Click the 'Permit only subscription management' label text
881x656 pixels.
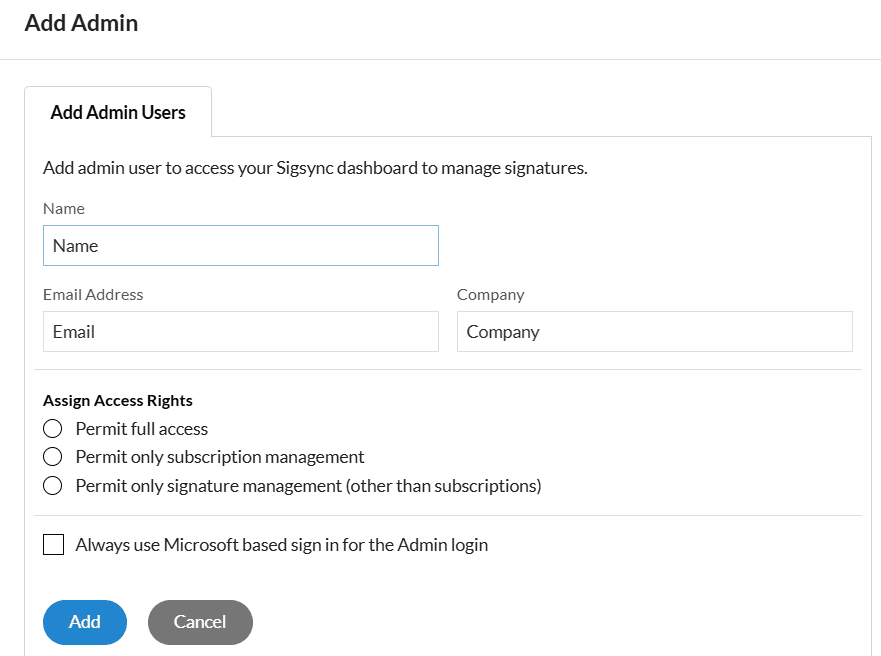[220, 457]
